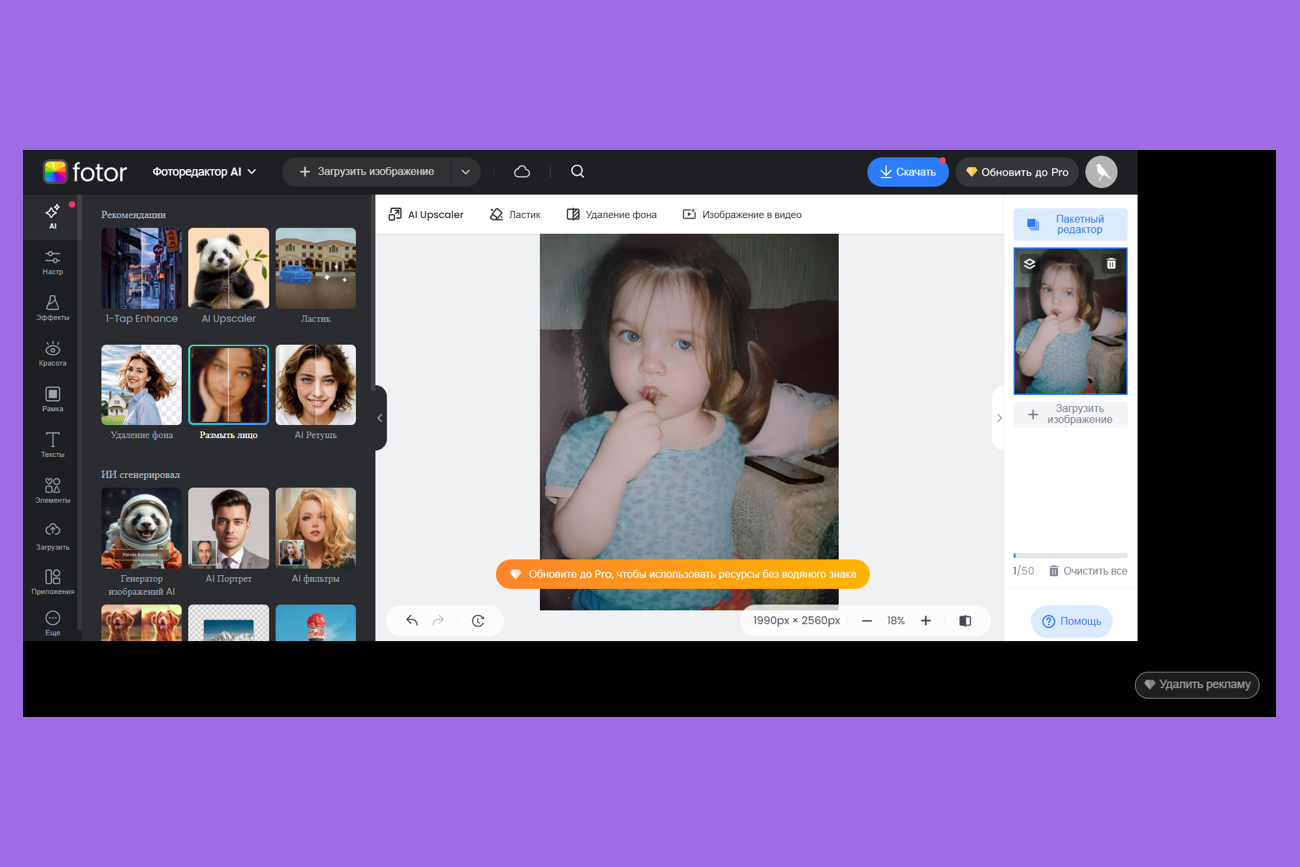1300x867 pixels.
Task: Expand the Фоторедактор AI dropdown
Action: coord(205,172)
